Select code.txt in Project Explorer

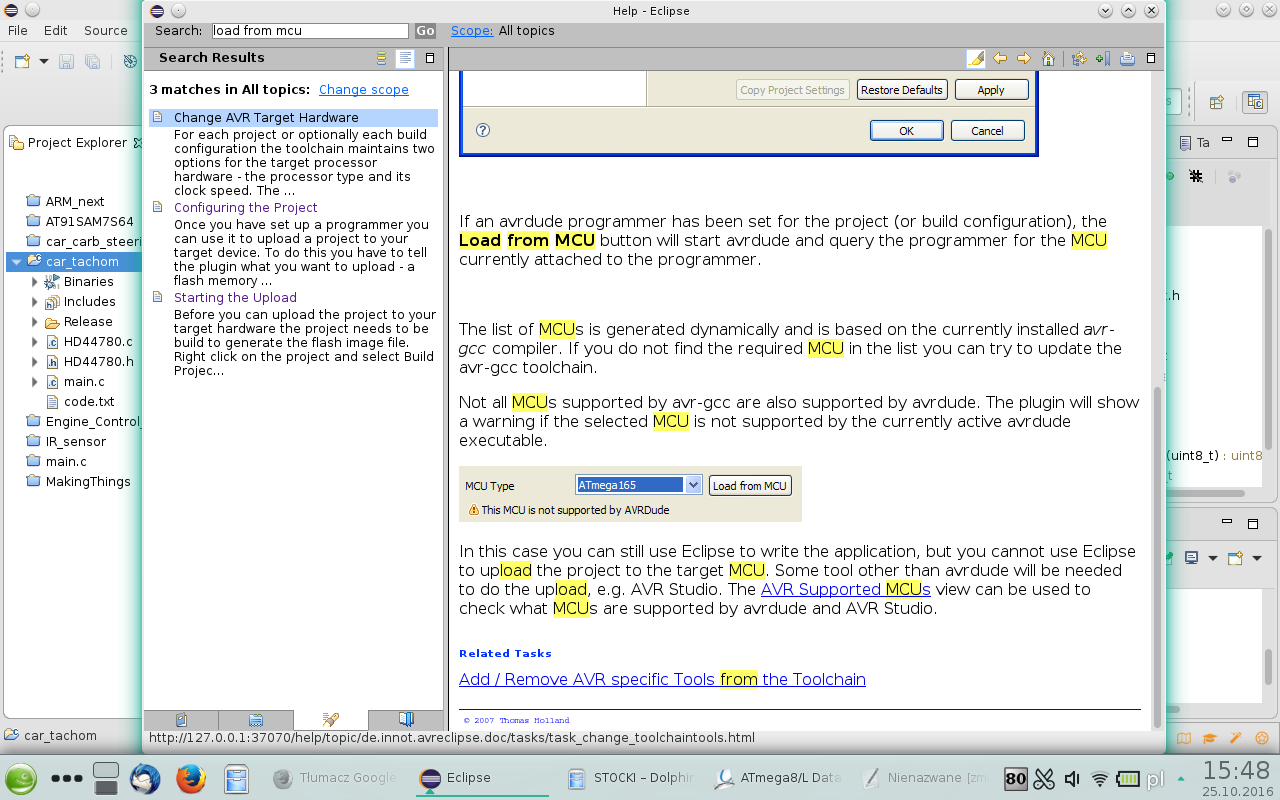[x=88, y=402]
